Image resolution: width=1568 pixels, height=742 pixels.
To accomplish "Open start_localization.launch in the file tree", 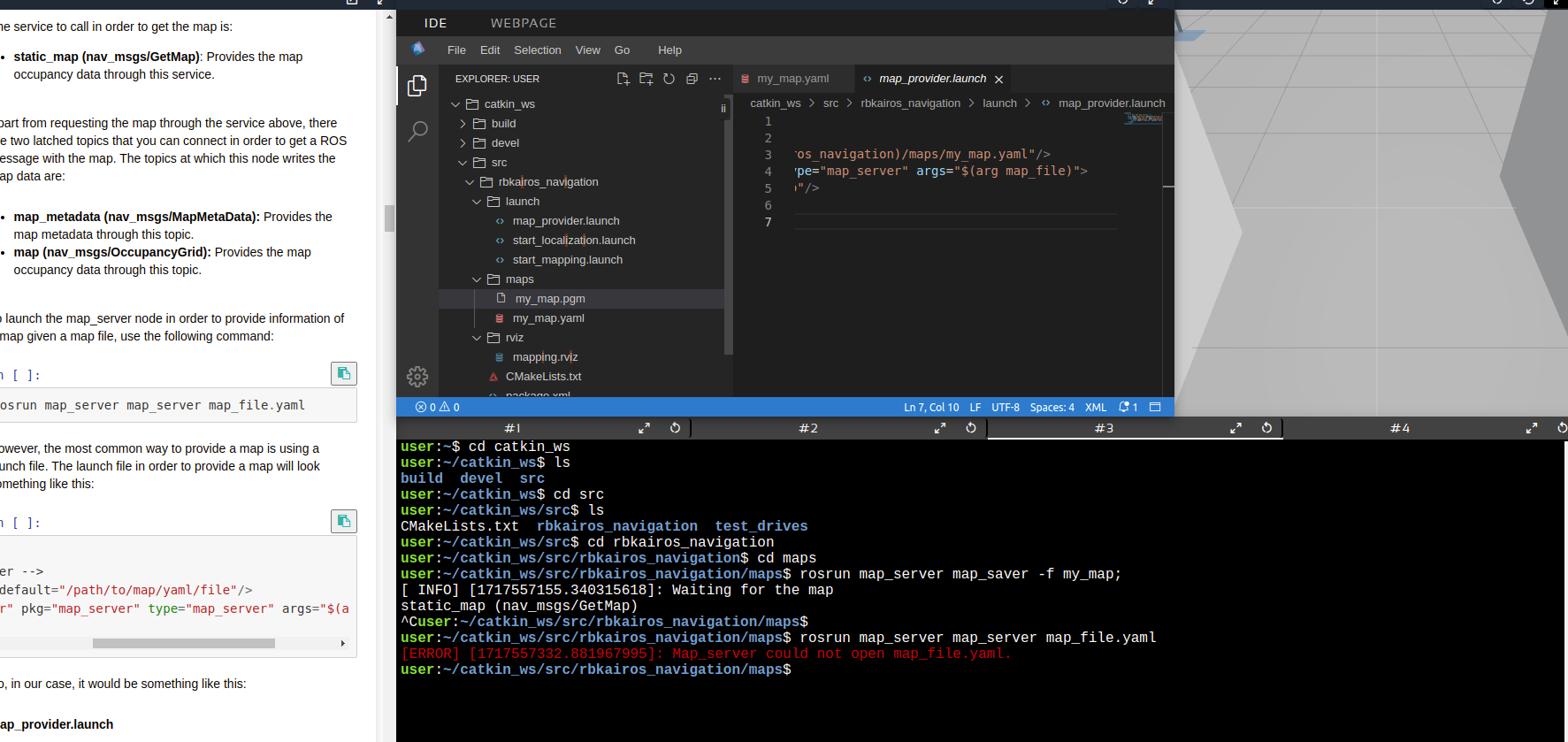I will click(573, 241).
